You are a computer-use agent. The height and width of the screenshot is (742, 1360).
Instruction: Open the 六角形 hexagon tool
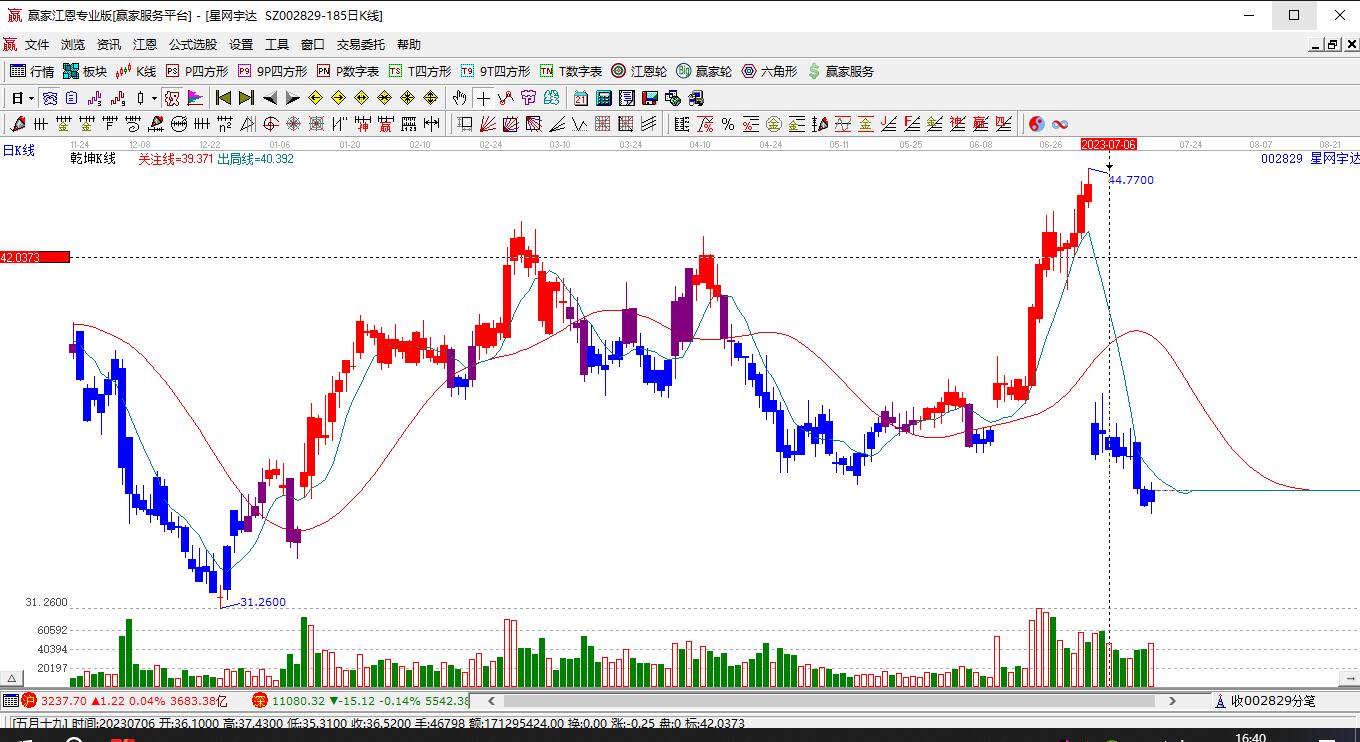tap(769, 71)
